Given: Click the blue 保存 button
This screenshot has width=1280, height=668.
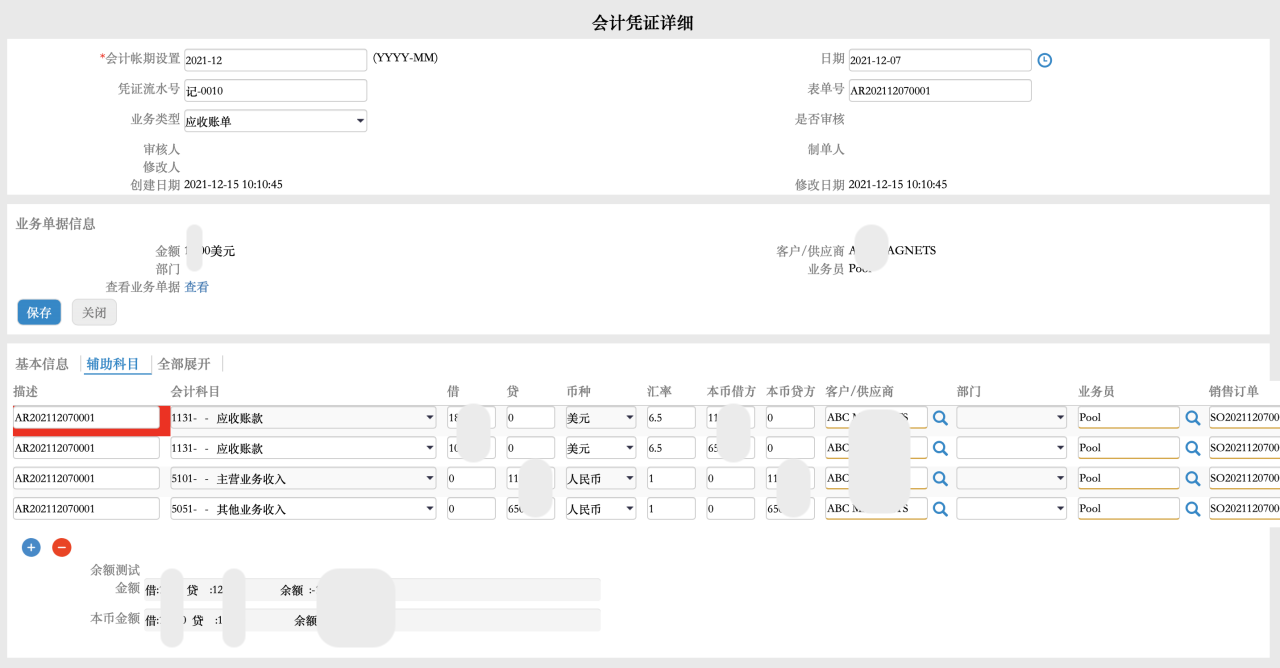Looking at the screenshot, I should (x=39, y=312).
